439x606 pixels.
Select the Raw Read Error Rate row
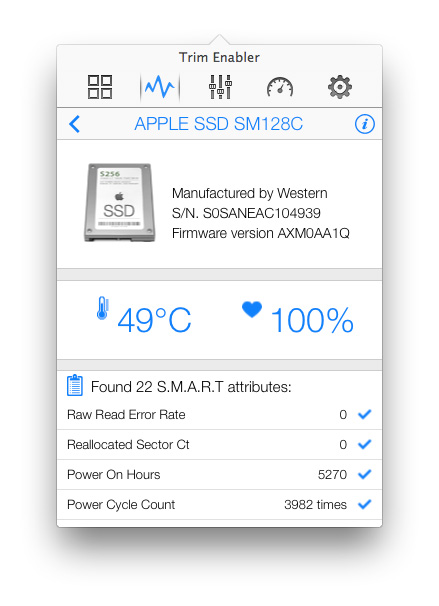pyautogui.click(x=220, y=415)
